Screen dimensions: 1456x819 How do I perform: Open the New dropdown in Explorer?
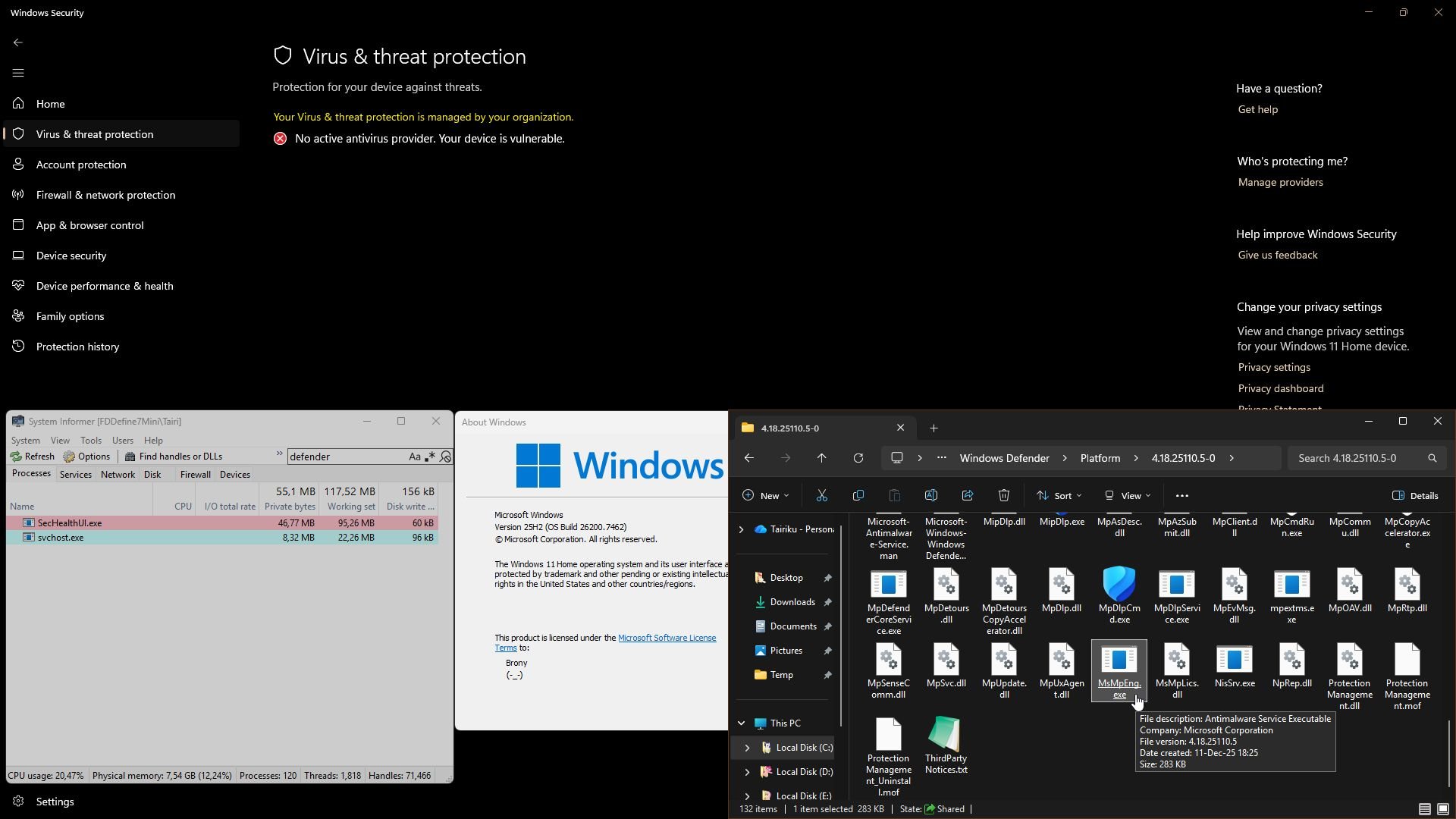766,496
